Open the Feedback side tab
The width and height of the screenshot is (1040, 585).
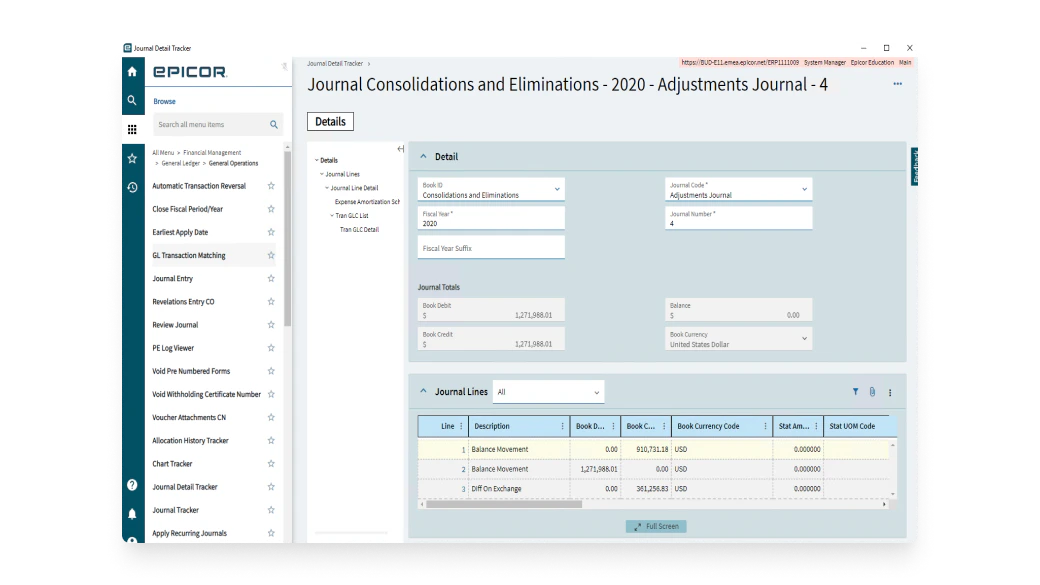[915, 166]
